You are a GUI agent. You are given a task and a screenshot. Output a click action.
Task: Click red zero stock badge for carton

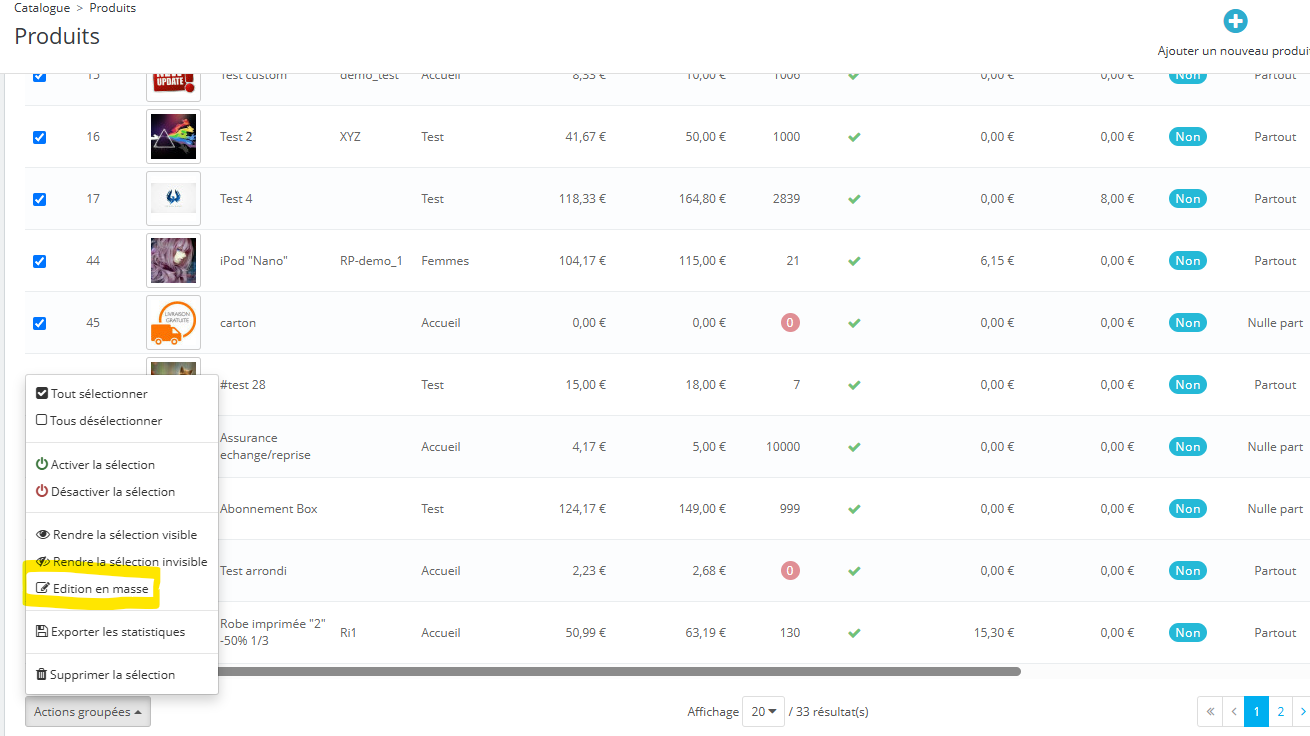tap(790, 323)
